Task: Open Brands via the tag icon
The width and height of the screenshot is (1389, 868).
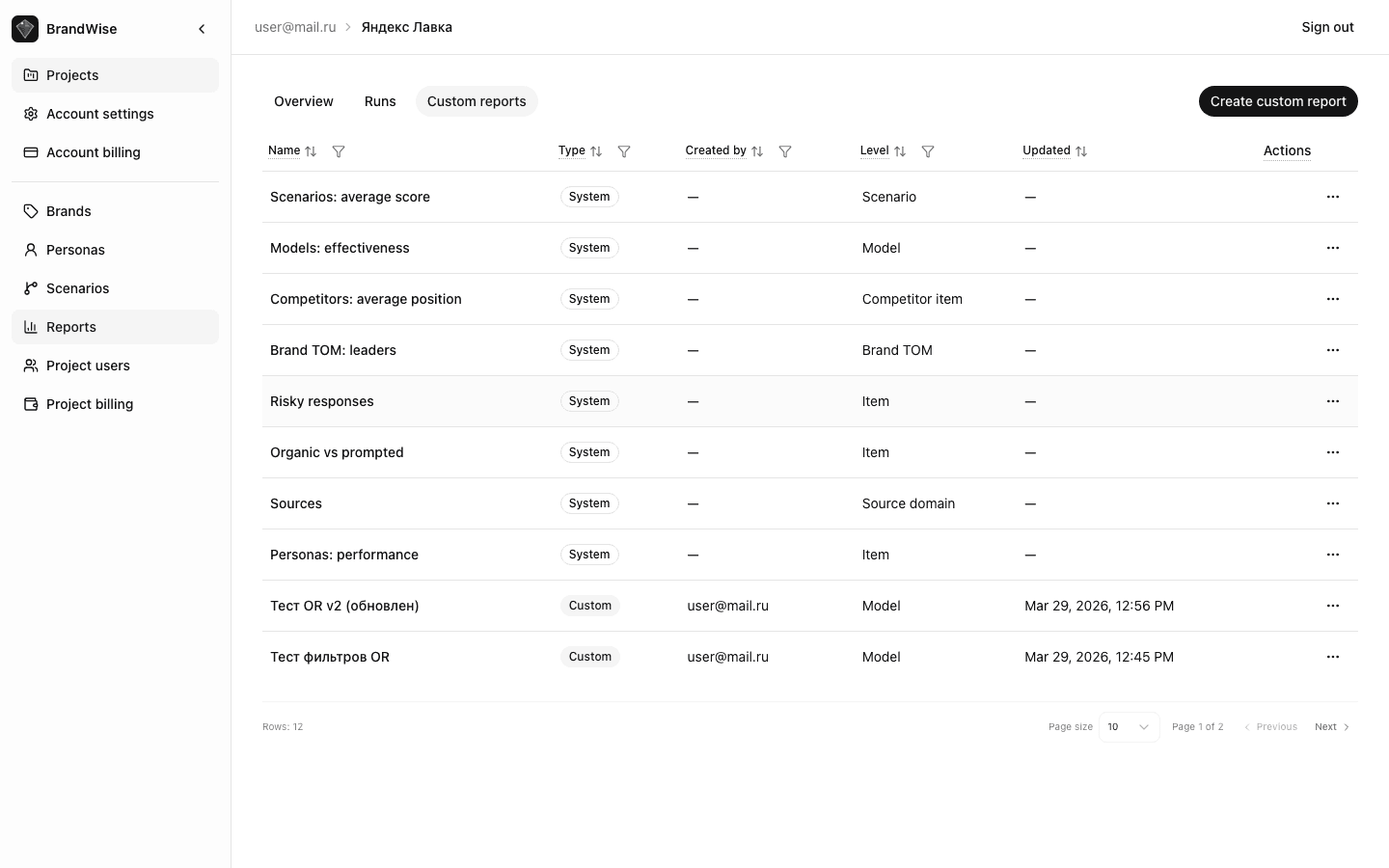Action: pos(30,210)
